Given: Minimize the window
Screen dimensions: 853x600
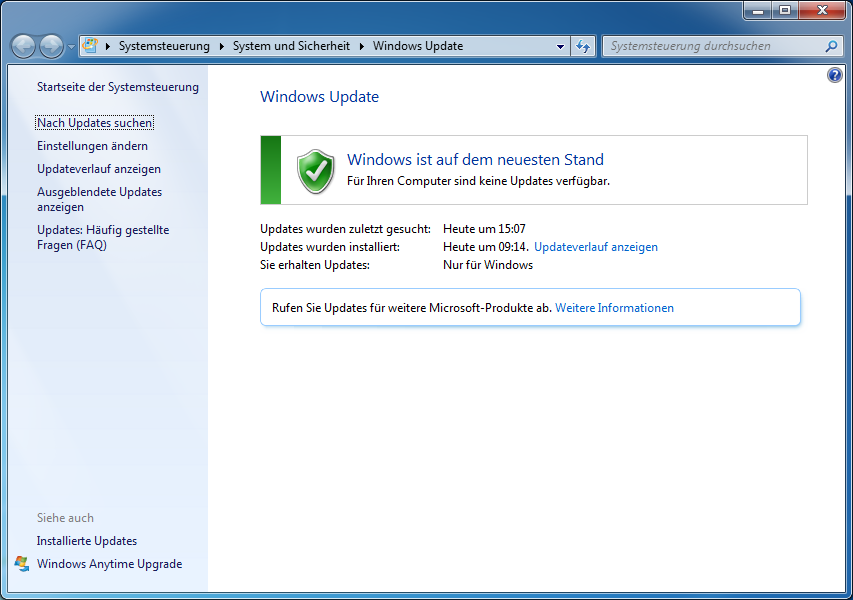Looking at the screenshot, I should coord(758,10).
